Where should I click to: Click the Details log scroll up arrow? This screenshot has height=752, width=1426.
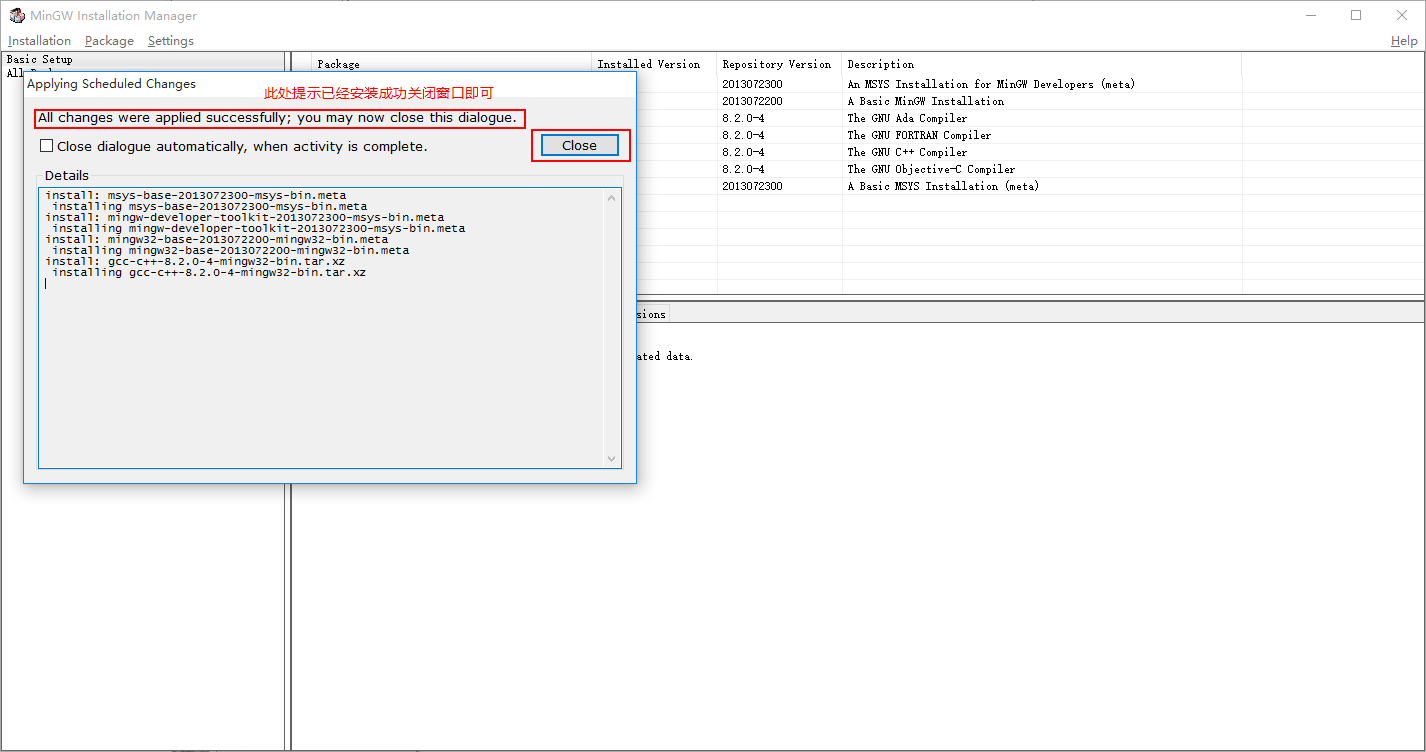612,198
